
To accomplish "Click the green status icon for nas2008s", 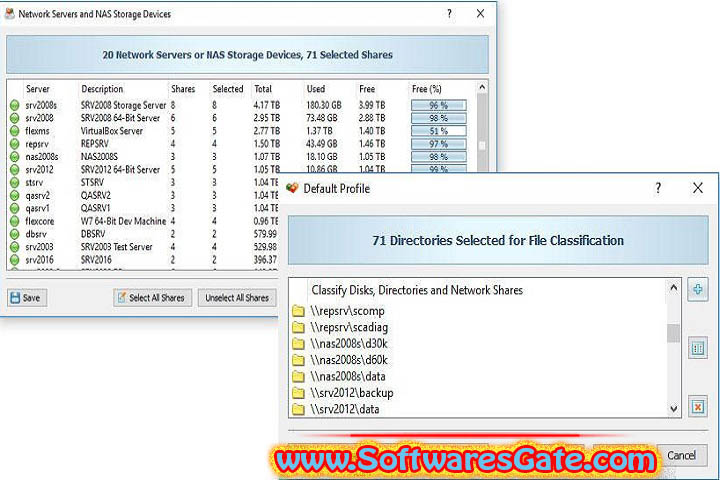I will [15, 157].
